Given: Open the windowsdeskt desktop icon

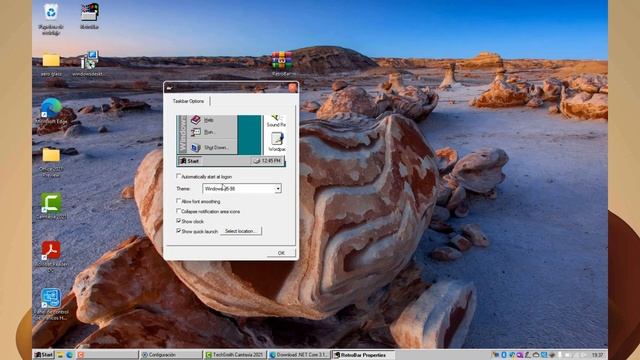Looking at the screenshot, I should [x=87, y=64].
